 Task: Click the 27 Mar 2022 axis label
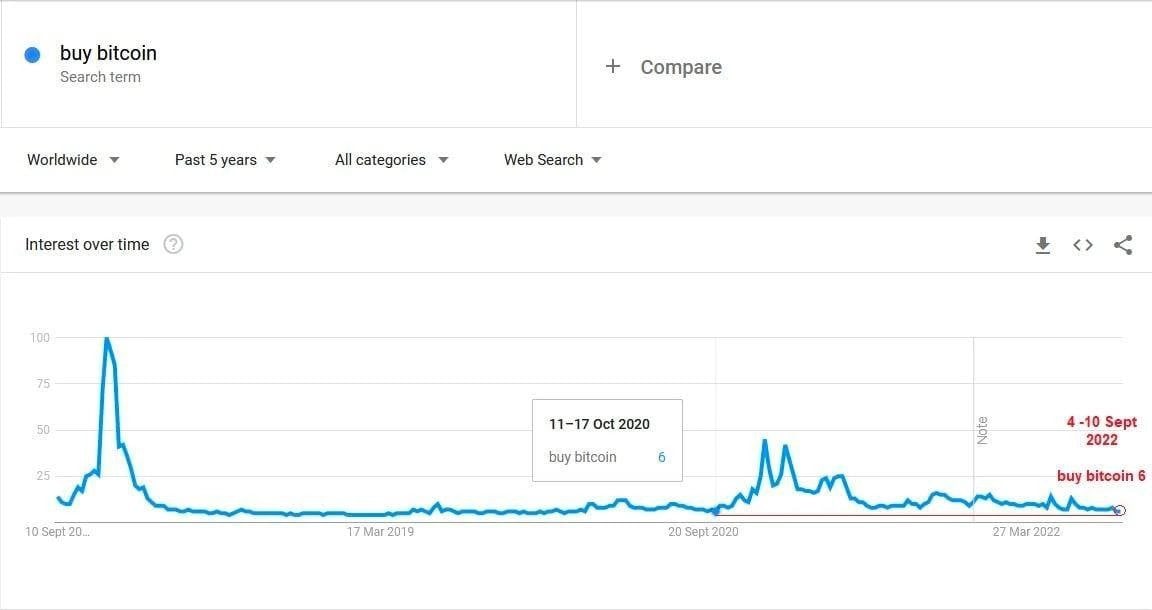pyautogui.click(x=1025, y=532)
